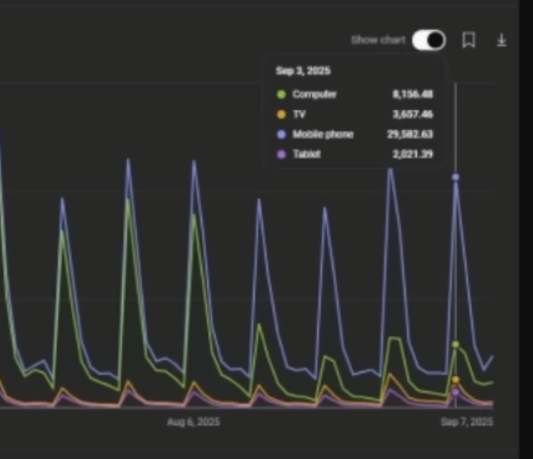Toggle the Show chart switch
This screenshot has height=459, width=533.
pyautogui.click(x=429, y=40)
